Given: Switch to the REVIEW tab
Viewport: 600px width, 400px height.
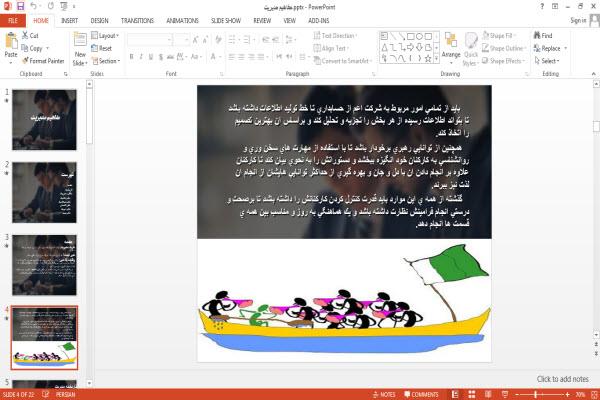Looking at the screenshot, I should point(262,20).
